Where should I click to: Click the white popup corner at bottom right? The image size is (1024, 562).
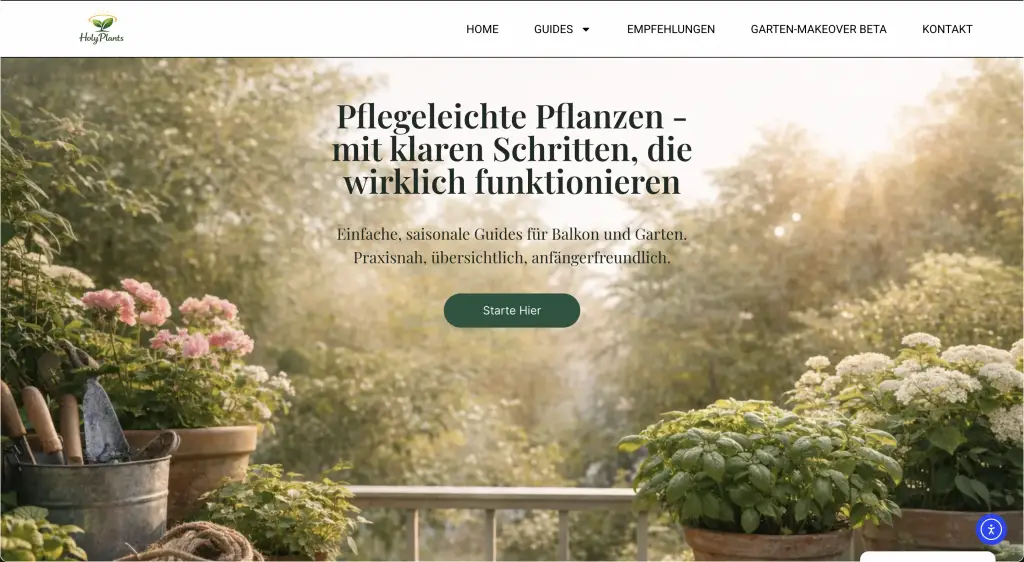pos(926,557)
